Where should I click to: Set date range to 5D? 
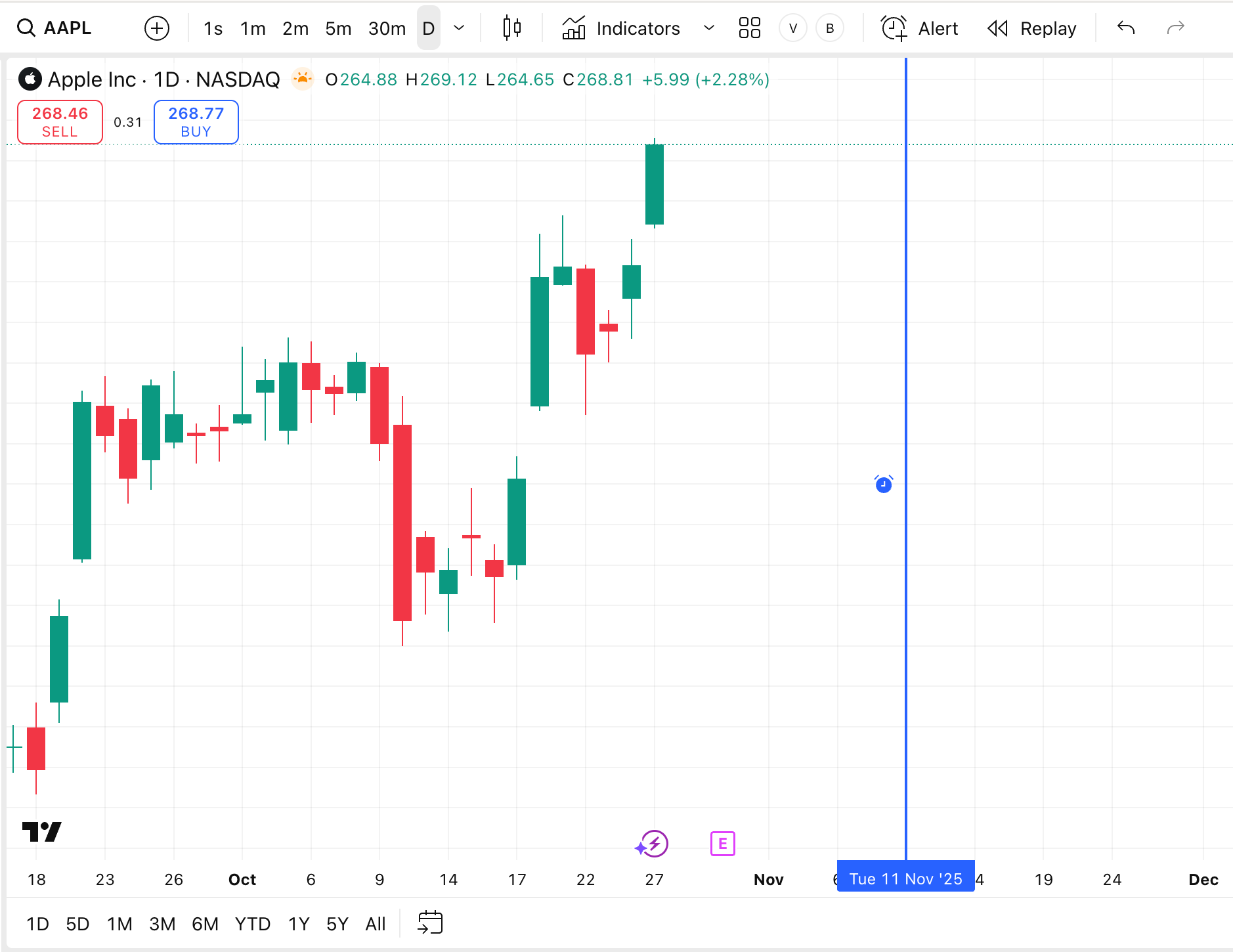click(77, 924)
